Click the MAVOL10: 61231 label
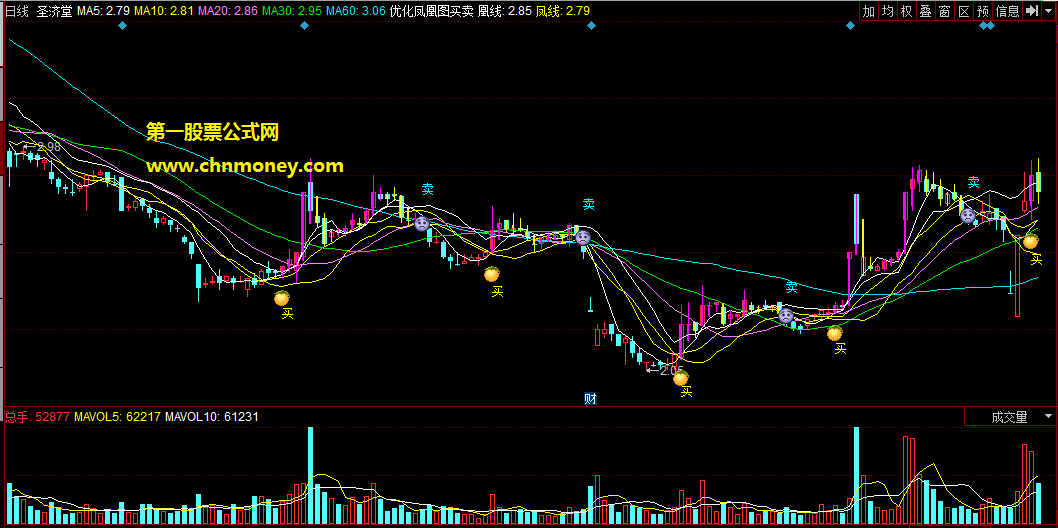 (211, 417)
